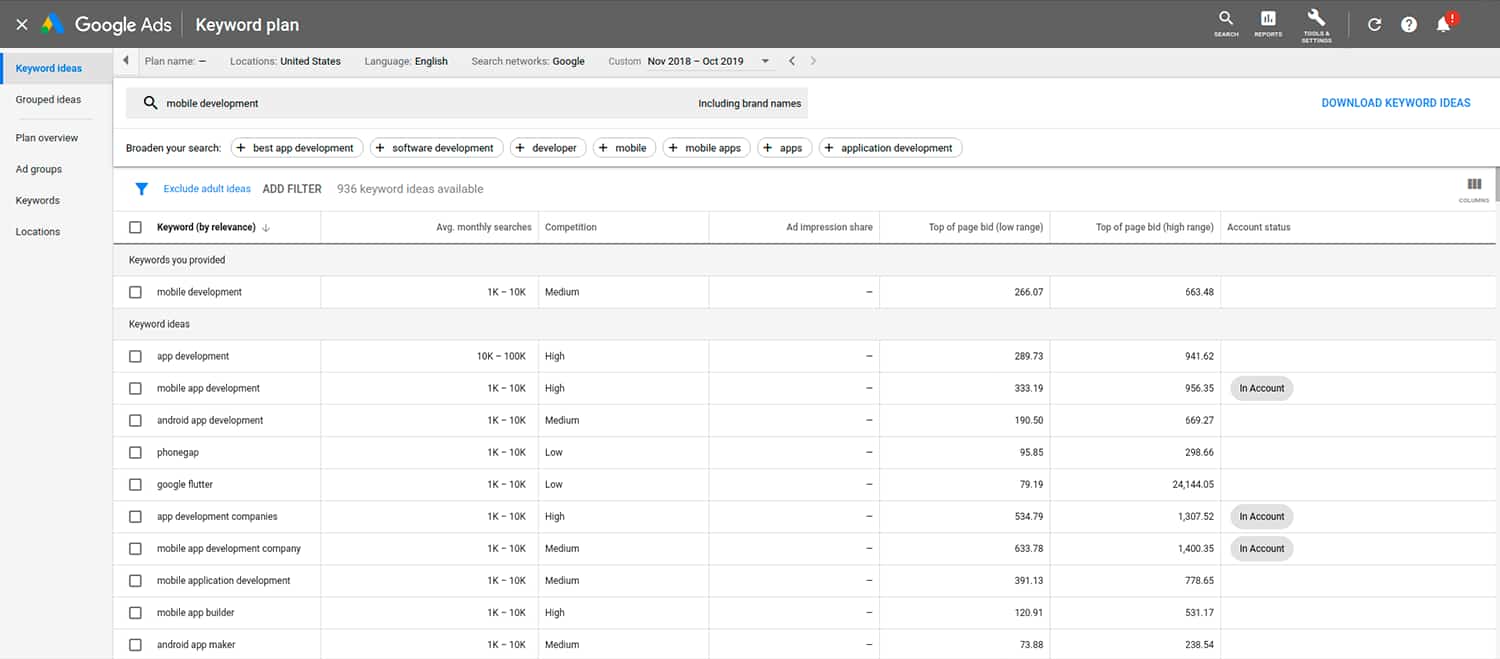1500x659 pixels.
Task: Open Tools & Settings wrench icon
Action: 1316,24
